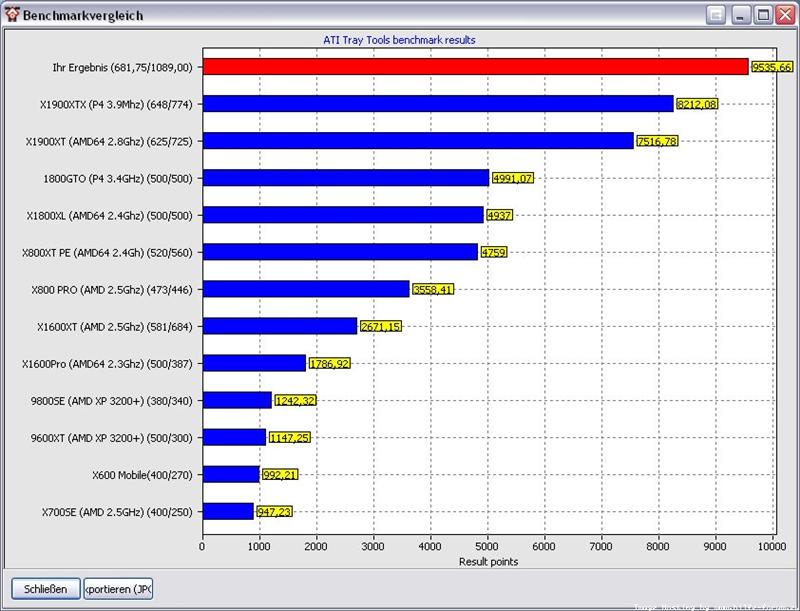
Task: Click the 9535,66 value label
Action: click(x=772, y=67)
